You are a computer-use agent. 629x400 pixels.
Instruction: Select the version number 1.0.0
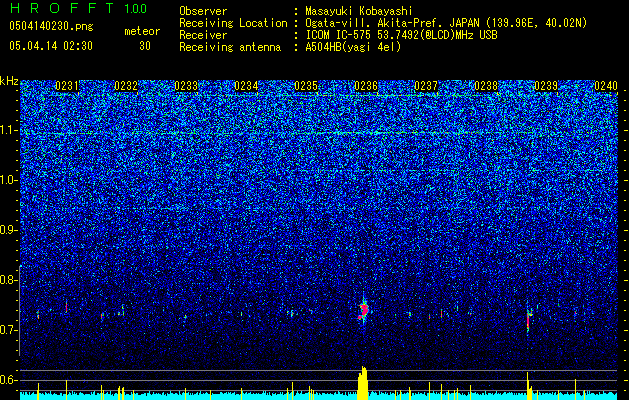pyautogui.click(x=136, y=9)
